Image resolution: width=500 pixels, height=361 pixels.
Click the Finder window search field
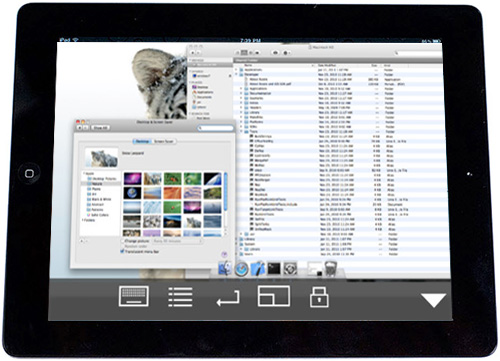click(419, 53)
